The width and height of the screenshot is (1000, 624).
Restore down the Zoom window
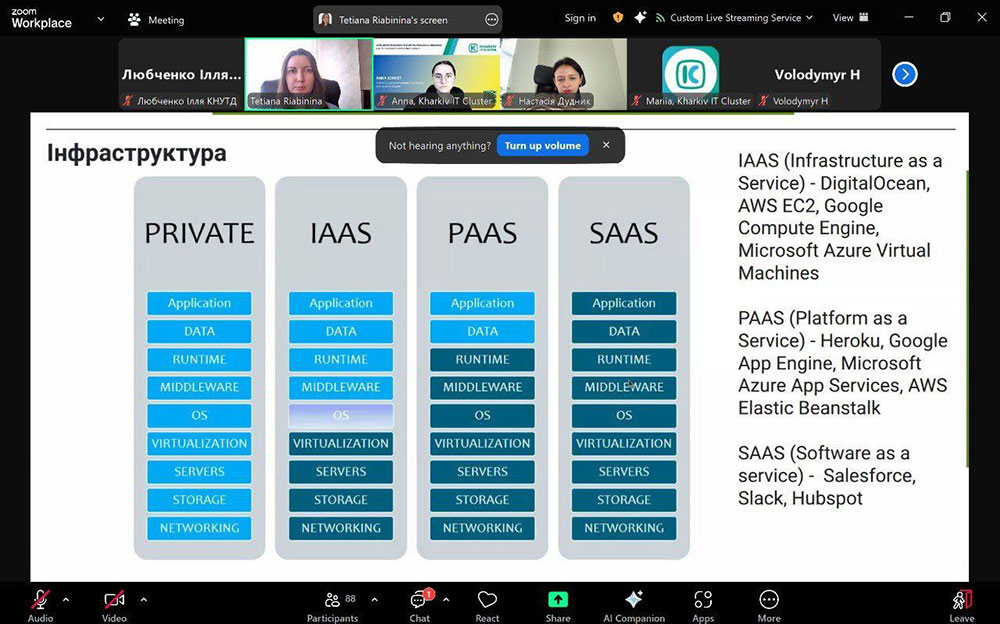tap(945, 17)
